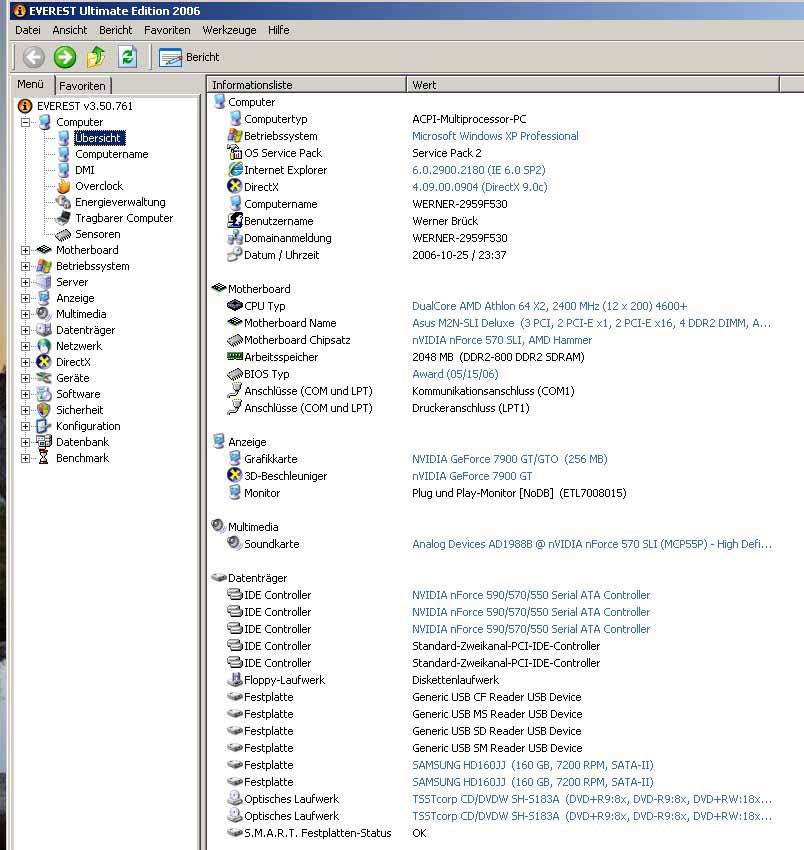Click the Floppy-Laufwerk disk icon
Viewport: 804px width, 850px height.
click(x=235, y=679)
